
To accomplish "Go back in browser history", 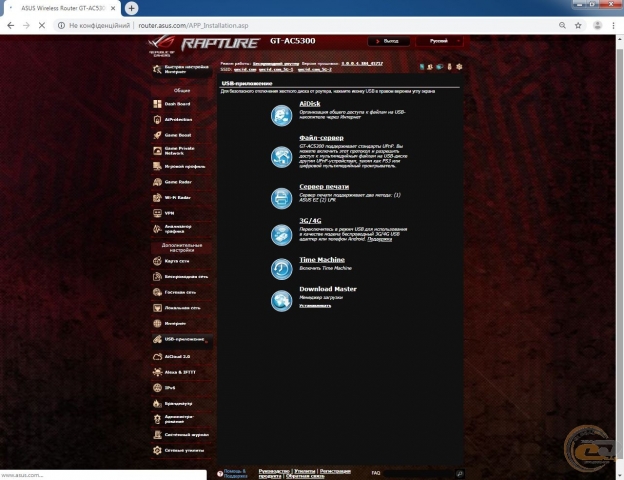I will (x=11, y=25).
